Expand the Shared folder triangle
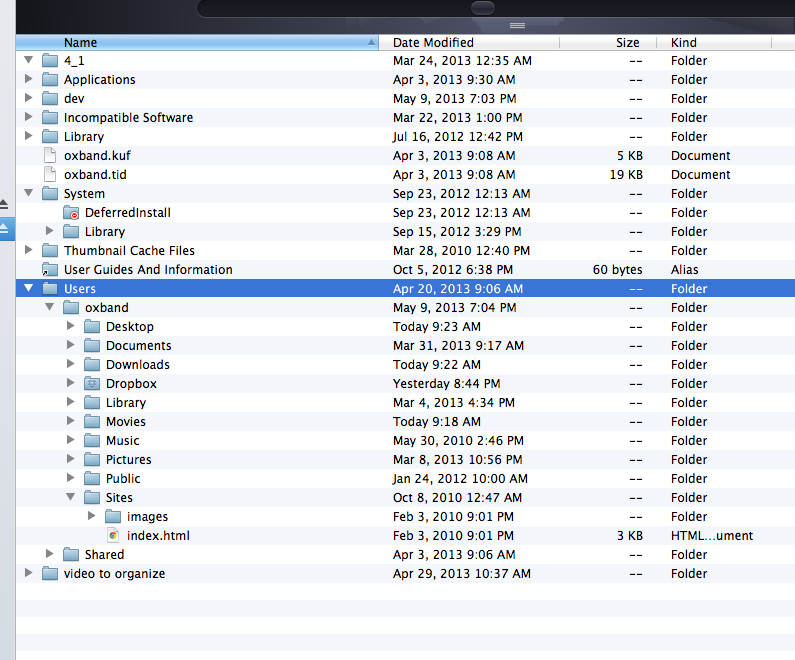Image resolution: width=795 pixels, height=660 pixels. (50, 554)
